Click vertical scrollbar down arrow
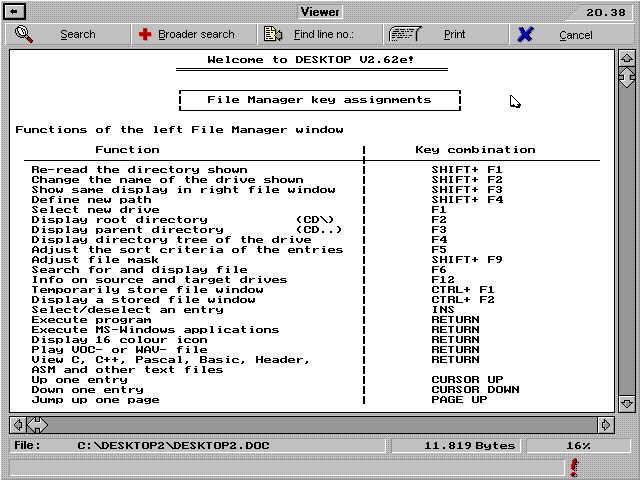The width and height of the screenshot is (640, 480). pyautogui.click(x=627, y=404)
